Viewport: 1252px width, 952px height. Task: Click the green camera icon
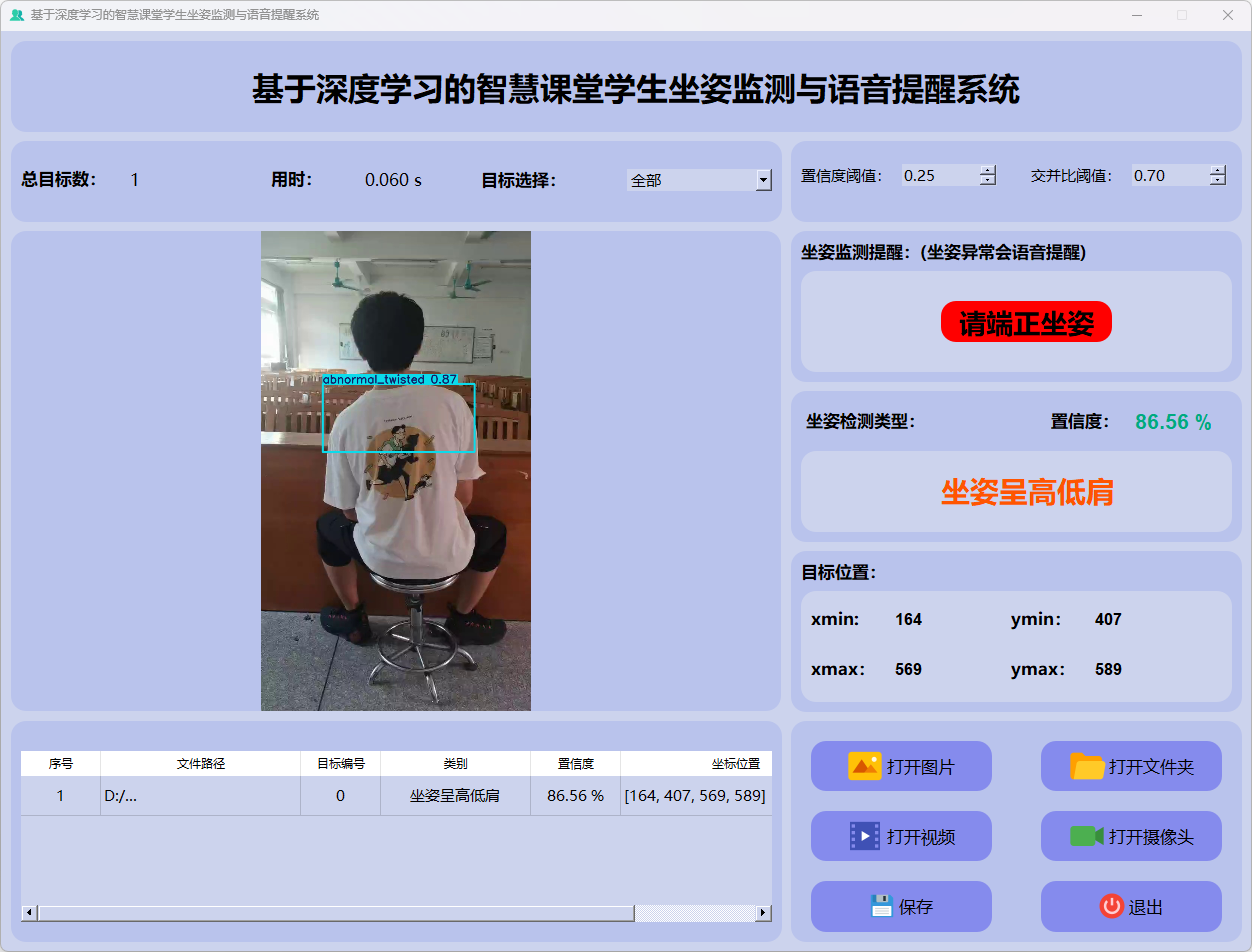pyautogui.click(x=1087, y=836)
